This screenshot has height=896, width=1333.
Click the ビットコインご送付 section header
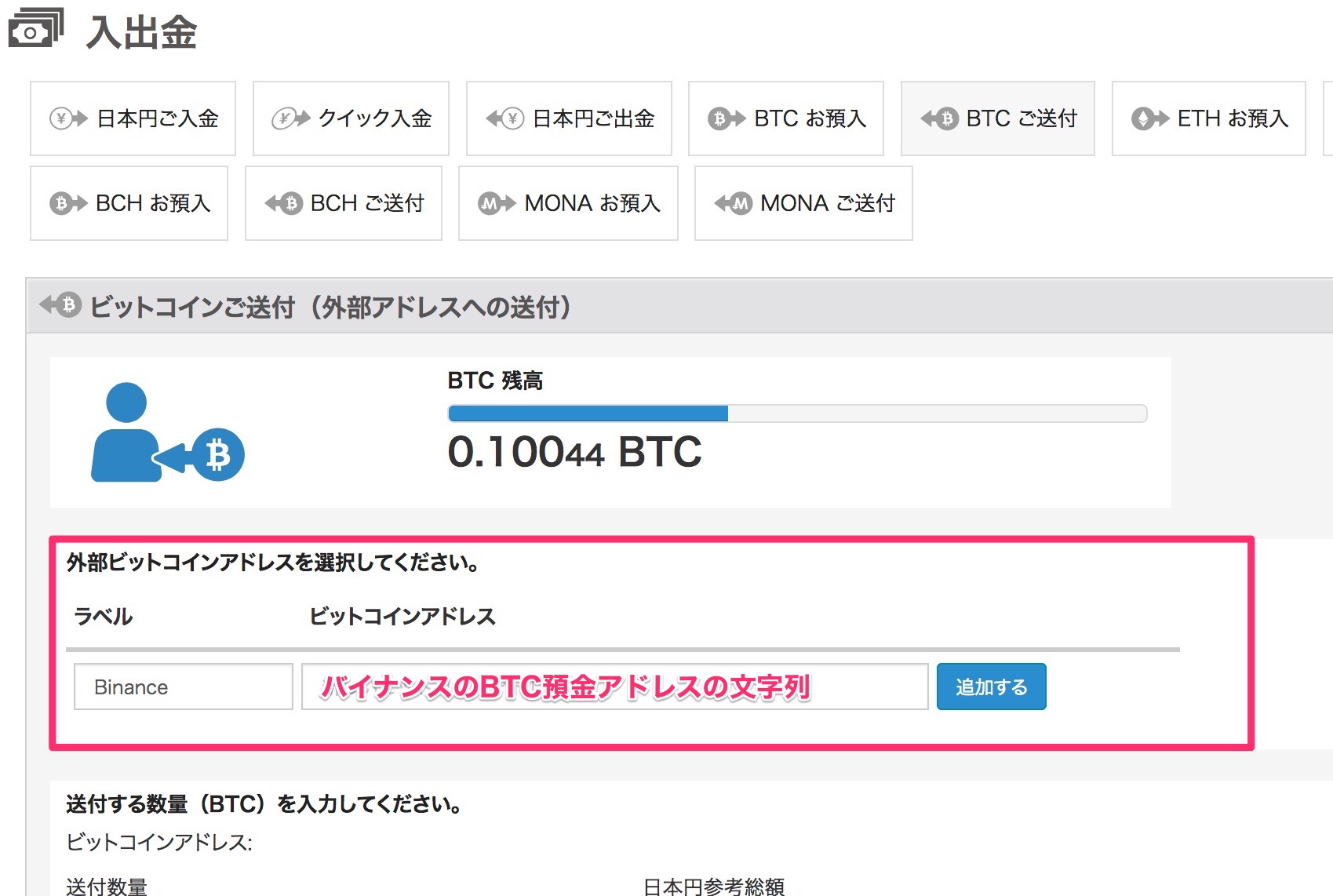[x=330, y=307]
